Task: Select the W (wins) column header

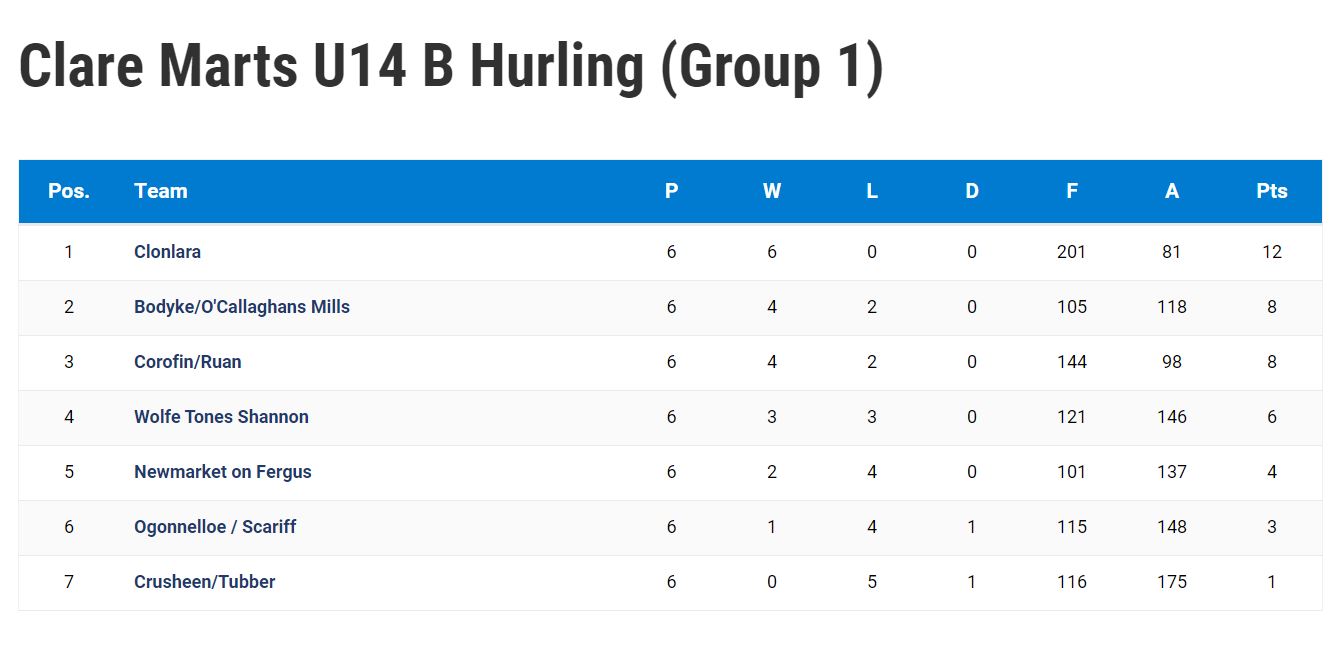Action: tap(772, 191)
